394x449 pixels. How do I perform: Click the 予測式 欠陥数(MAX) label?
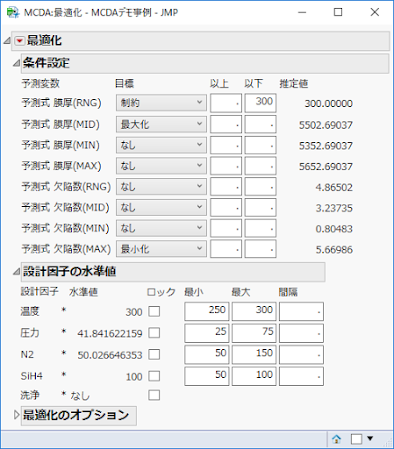66,249
